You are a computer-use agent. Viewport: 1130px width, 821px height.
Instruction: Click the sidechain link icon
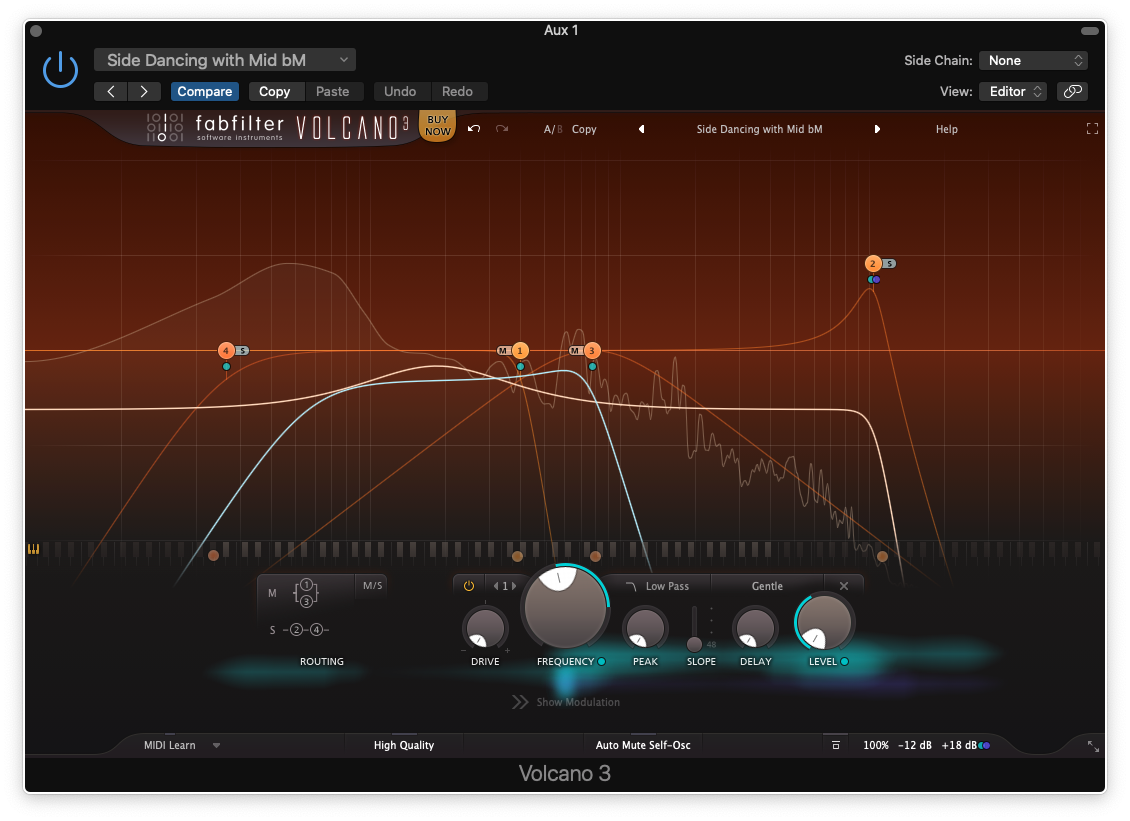pos(1072,91)
